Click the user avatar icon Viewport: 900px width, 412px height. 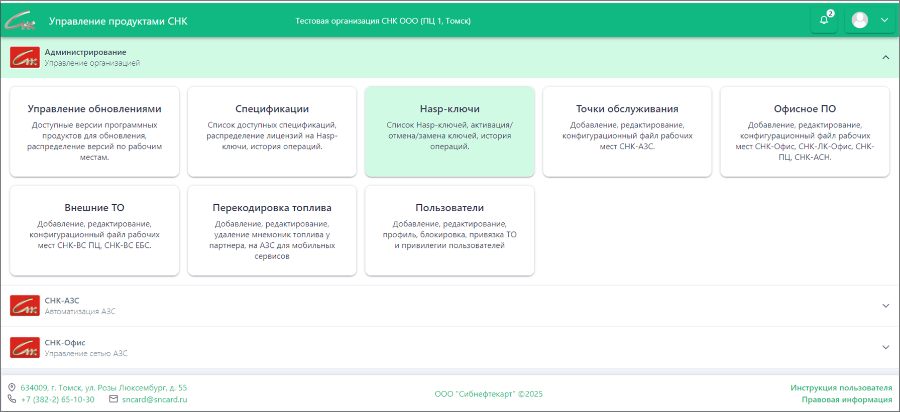tap(859, 20)
